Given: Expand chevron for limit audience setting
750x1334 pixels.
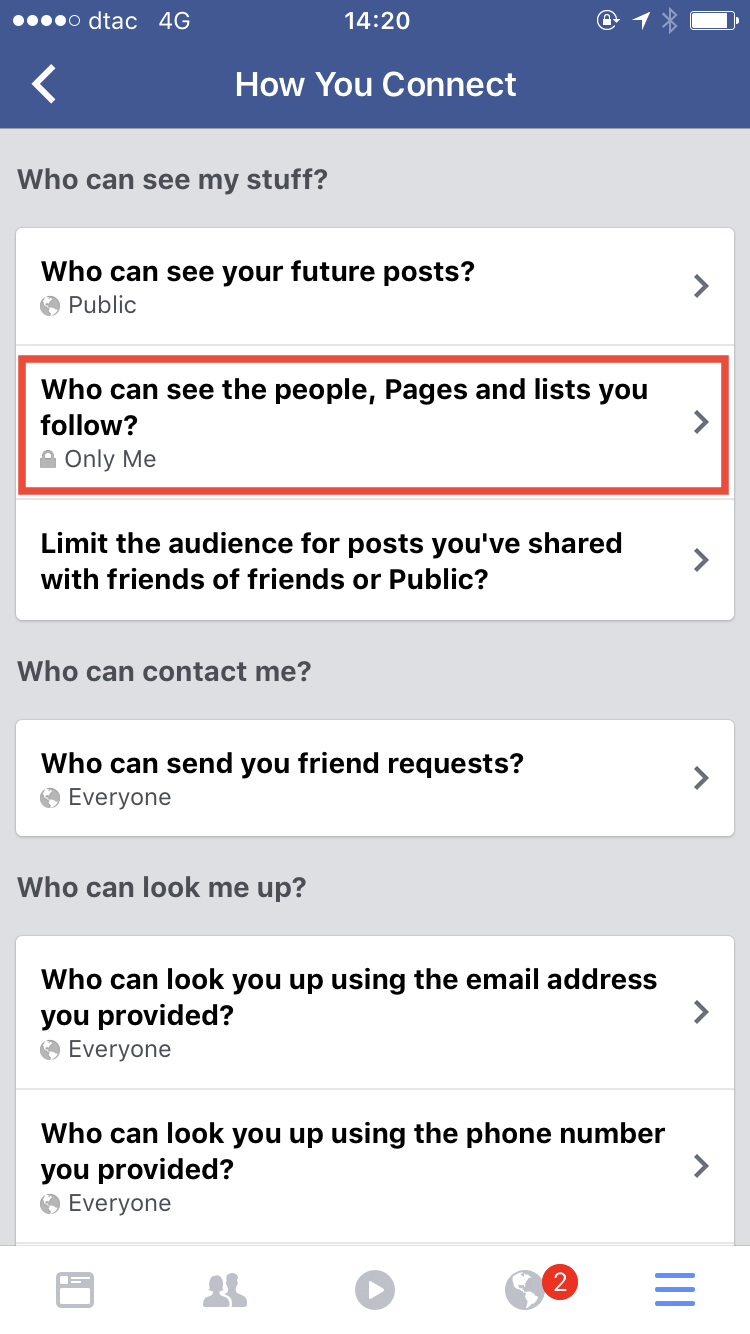Looking at the screenshot, I should click(702, 560).
